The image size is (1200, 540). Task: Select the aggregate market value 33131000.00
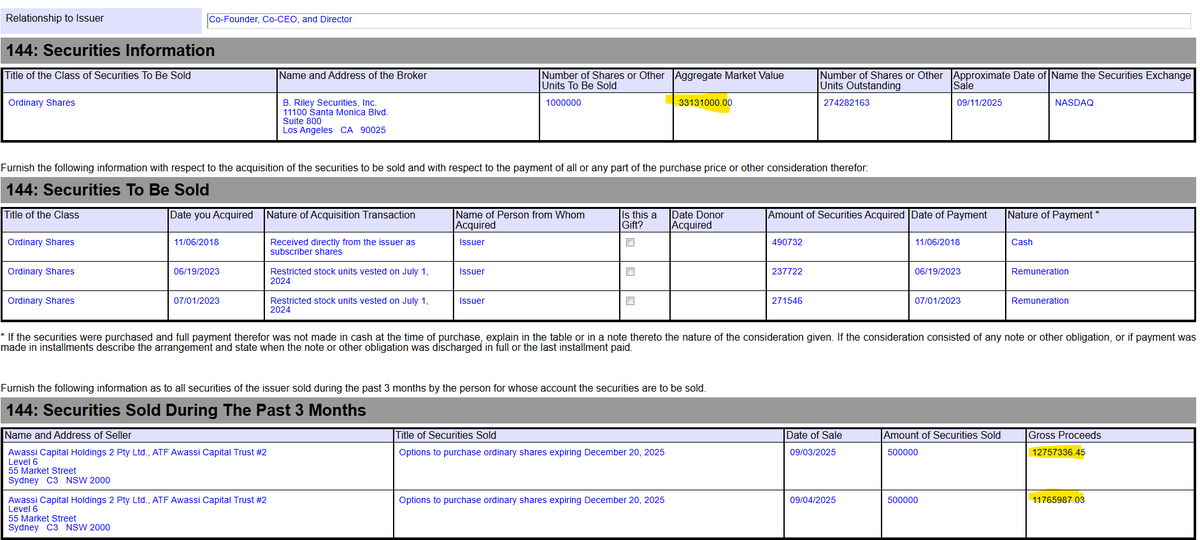705,103
